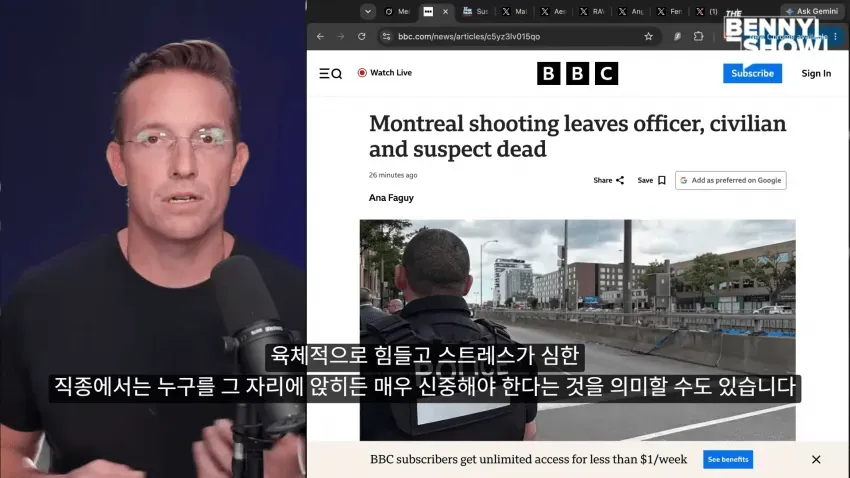850x478 pixels.
Task: Switch to the 'Mer' tab
Action: click(x=397, y=11)
